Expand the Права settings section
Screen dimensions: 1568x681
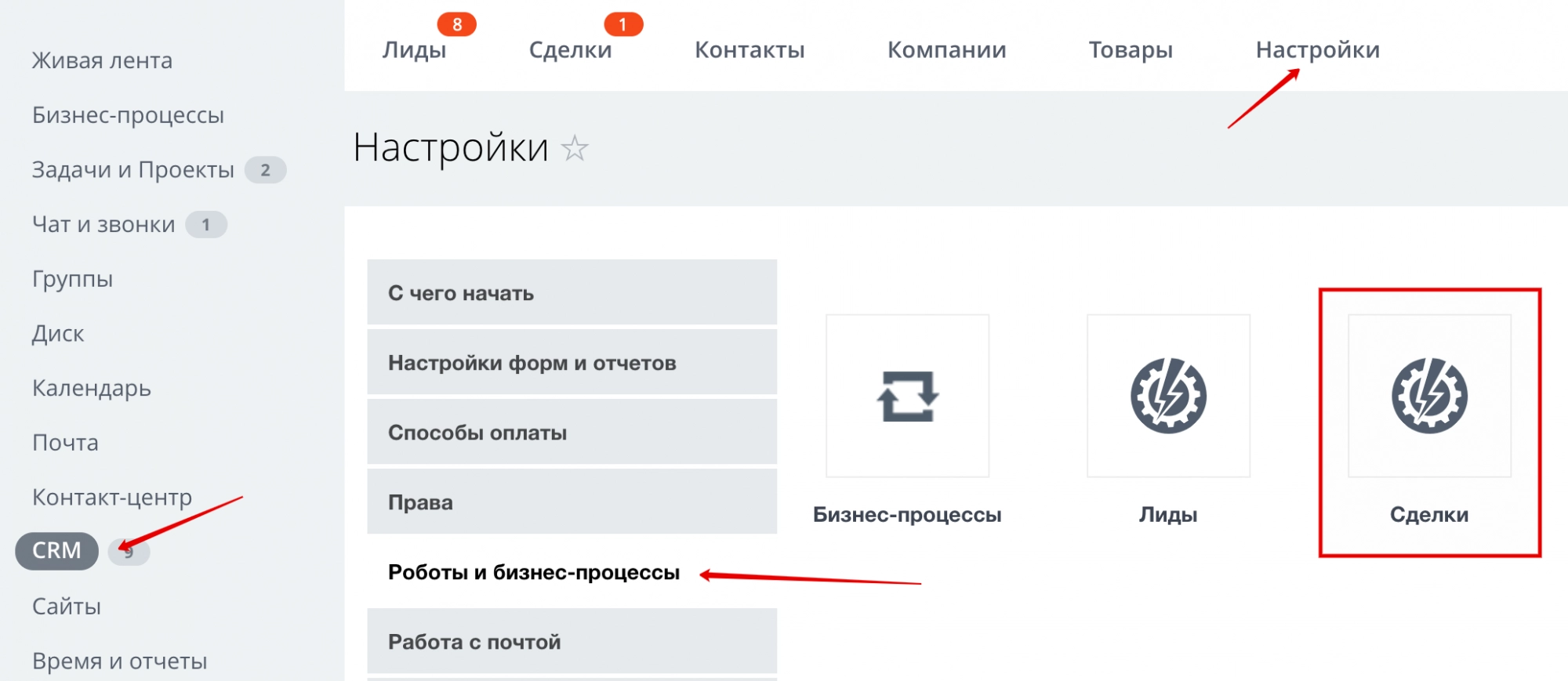[x=572, y=502]
